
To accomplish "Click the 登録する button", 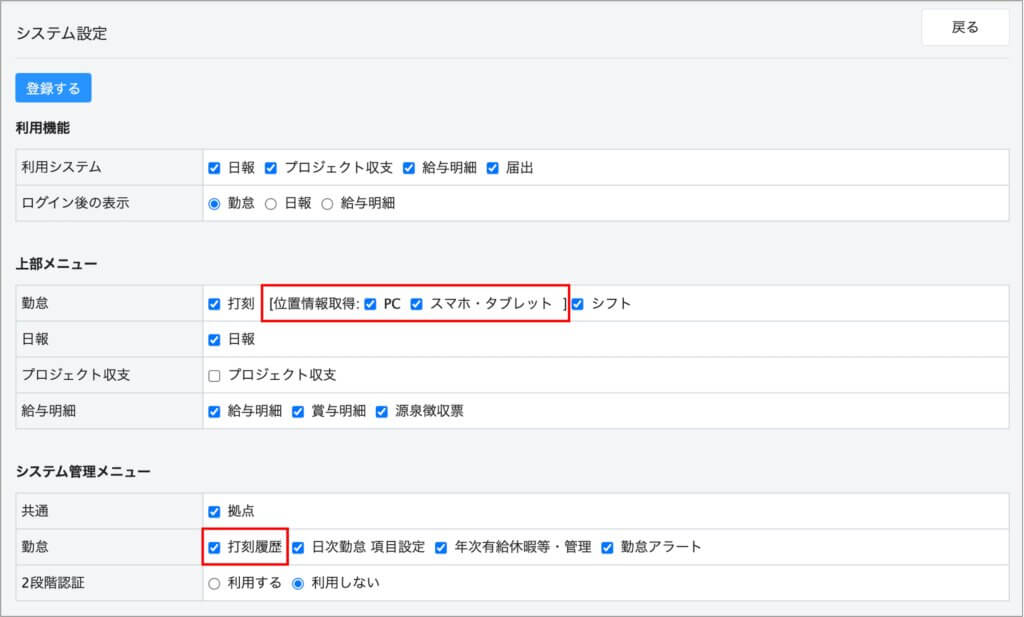I will [53, 88].
